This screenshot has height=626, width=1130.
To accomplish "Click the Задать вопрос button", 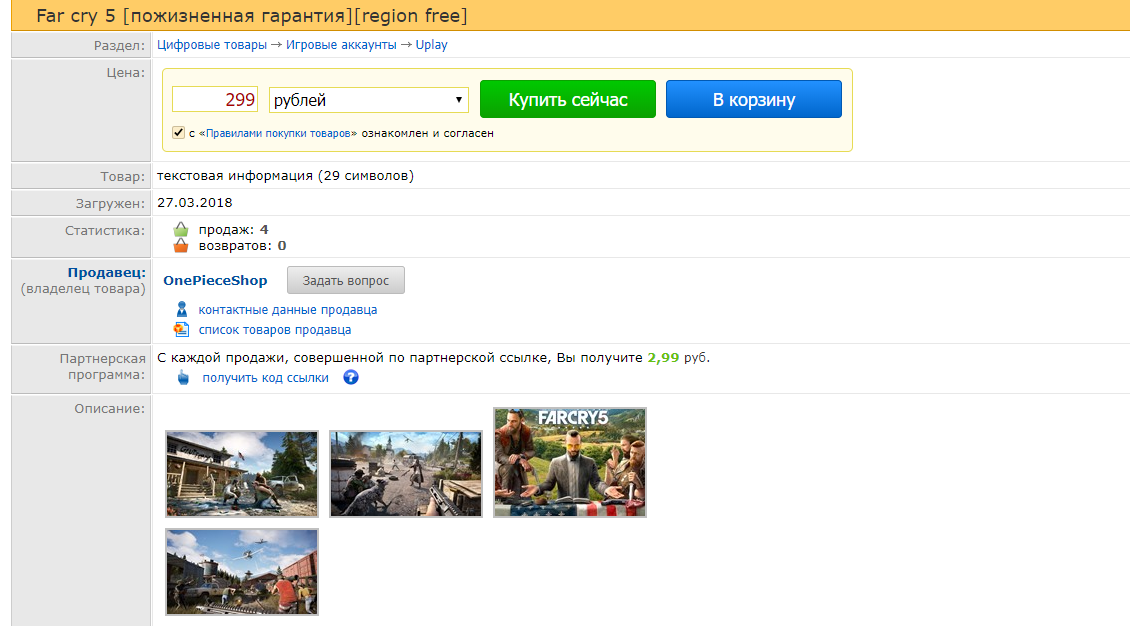I will click(x=346, y=280).
